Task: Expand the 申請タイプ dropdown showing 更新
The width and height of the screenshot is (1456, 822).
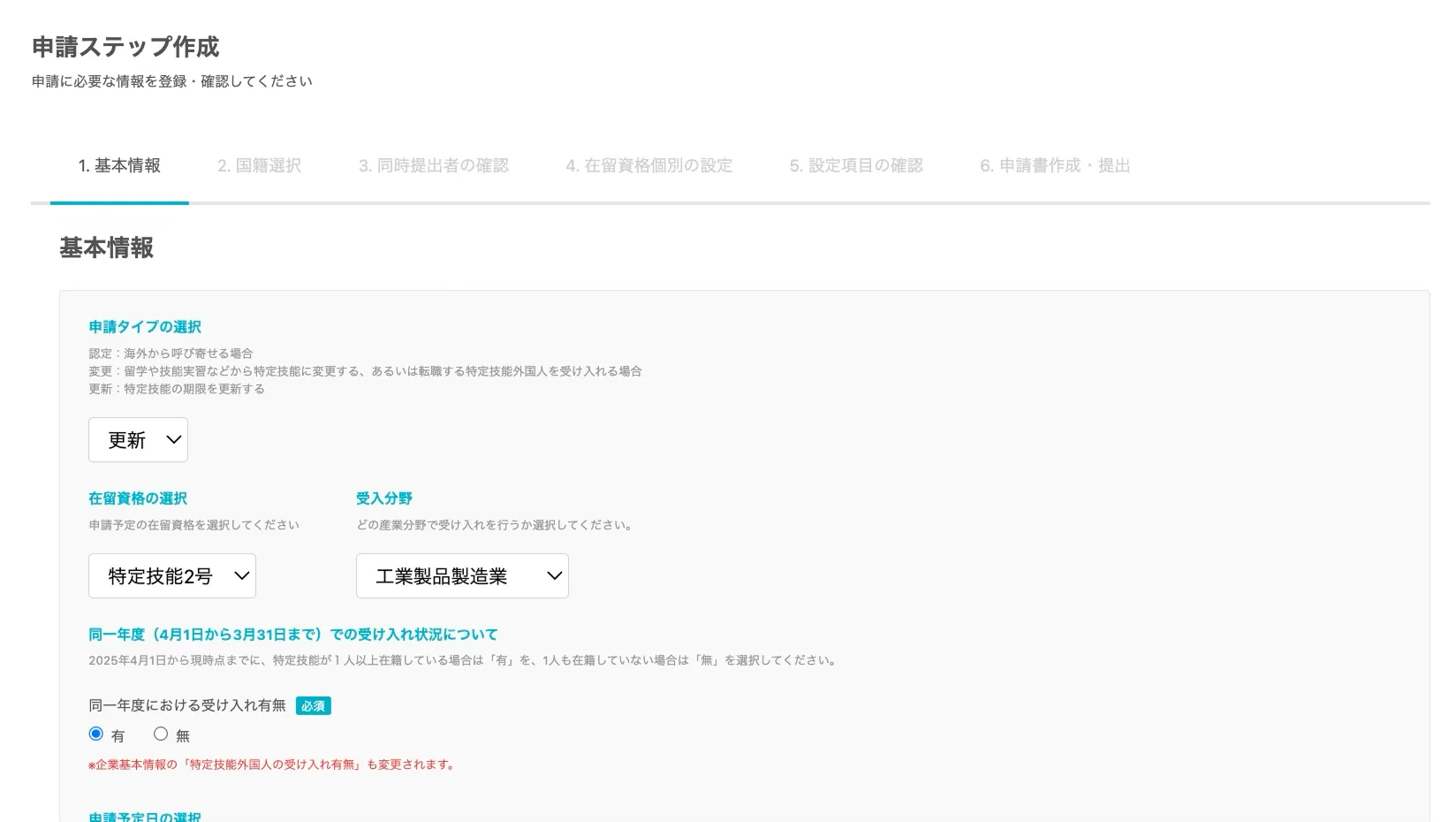Action: (138, 439)
